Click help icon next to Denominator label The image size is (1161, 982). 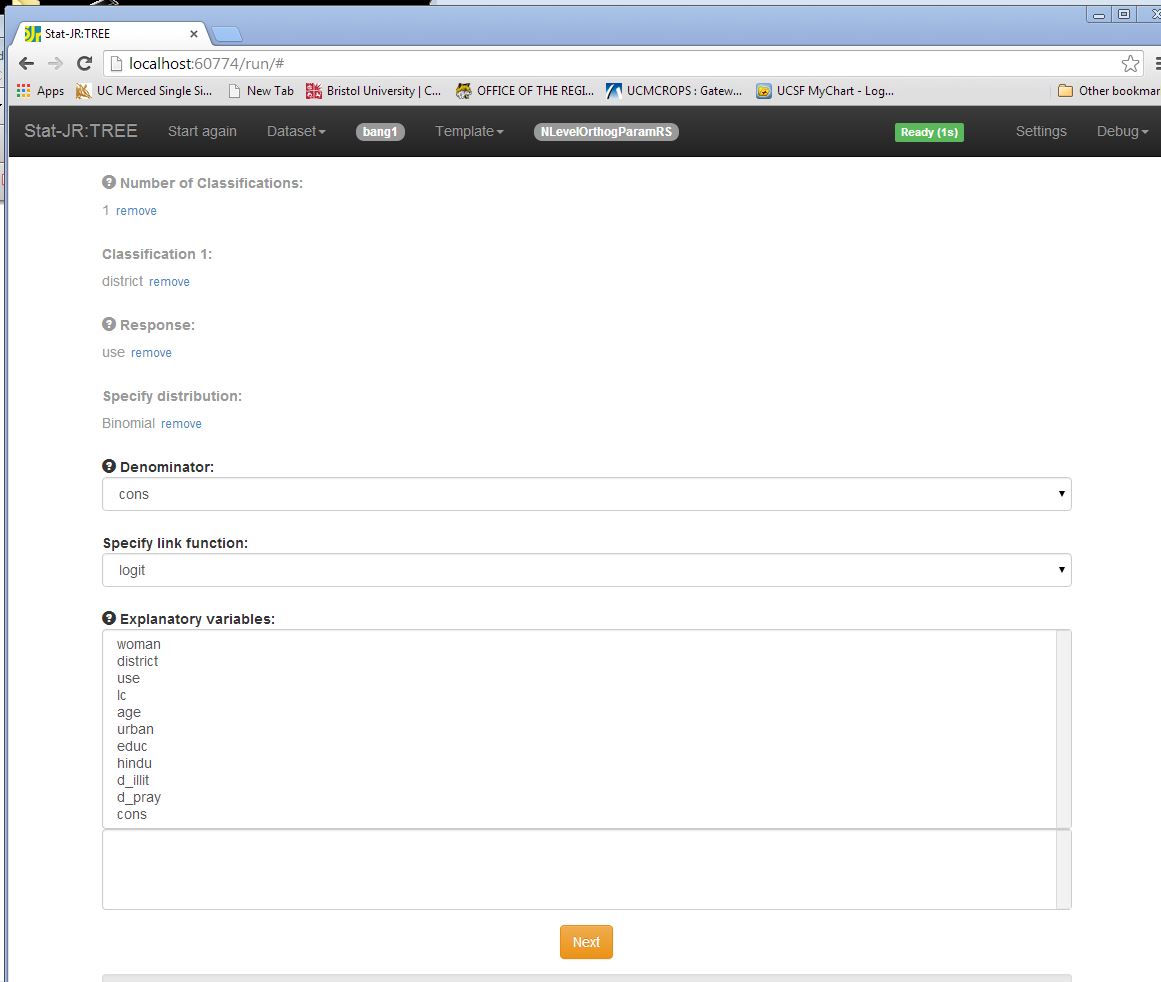pos(109,467)
